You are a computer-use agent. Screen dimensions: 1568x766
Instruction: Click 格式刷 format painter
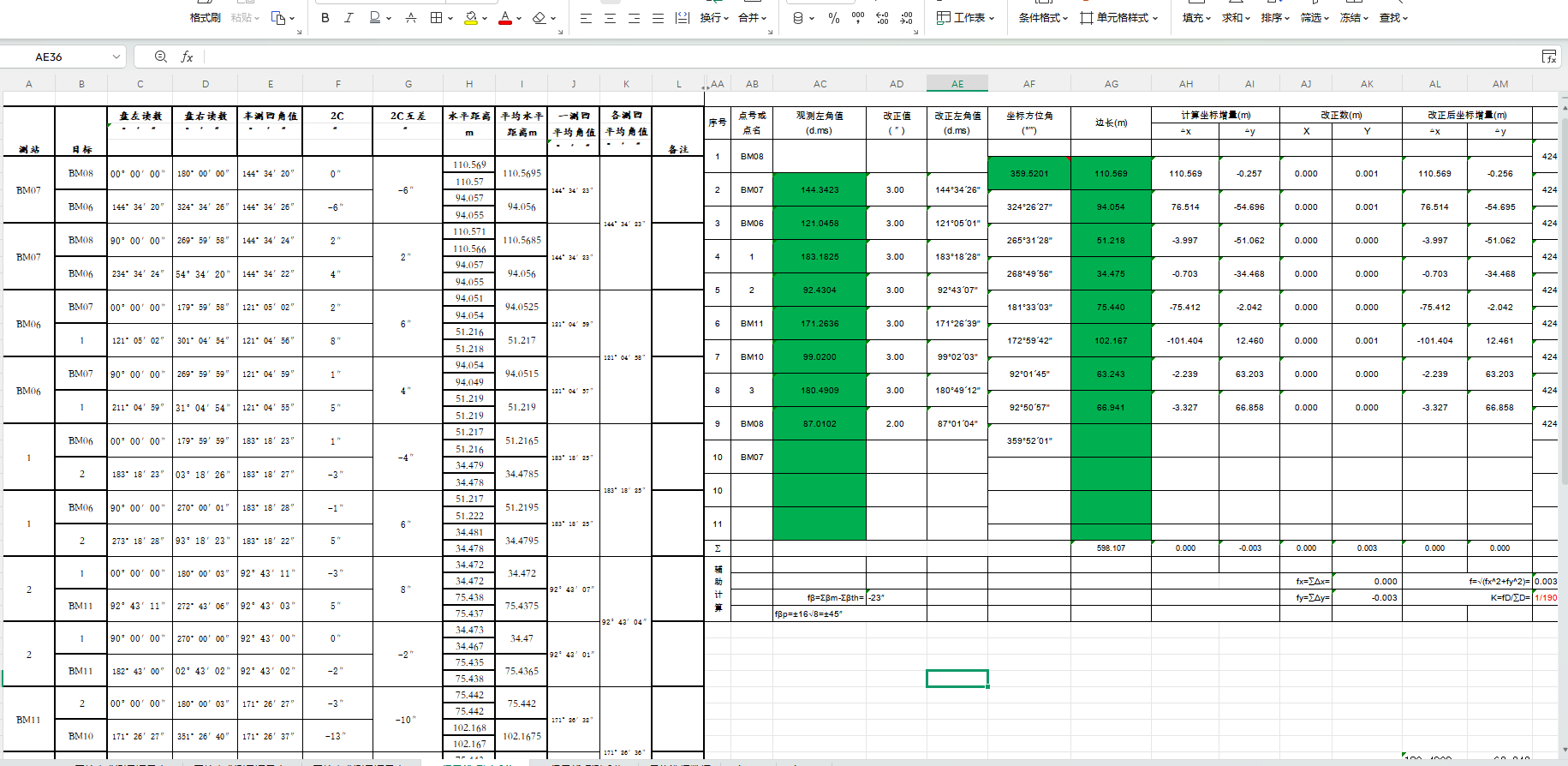click(x=205, y=18)
